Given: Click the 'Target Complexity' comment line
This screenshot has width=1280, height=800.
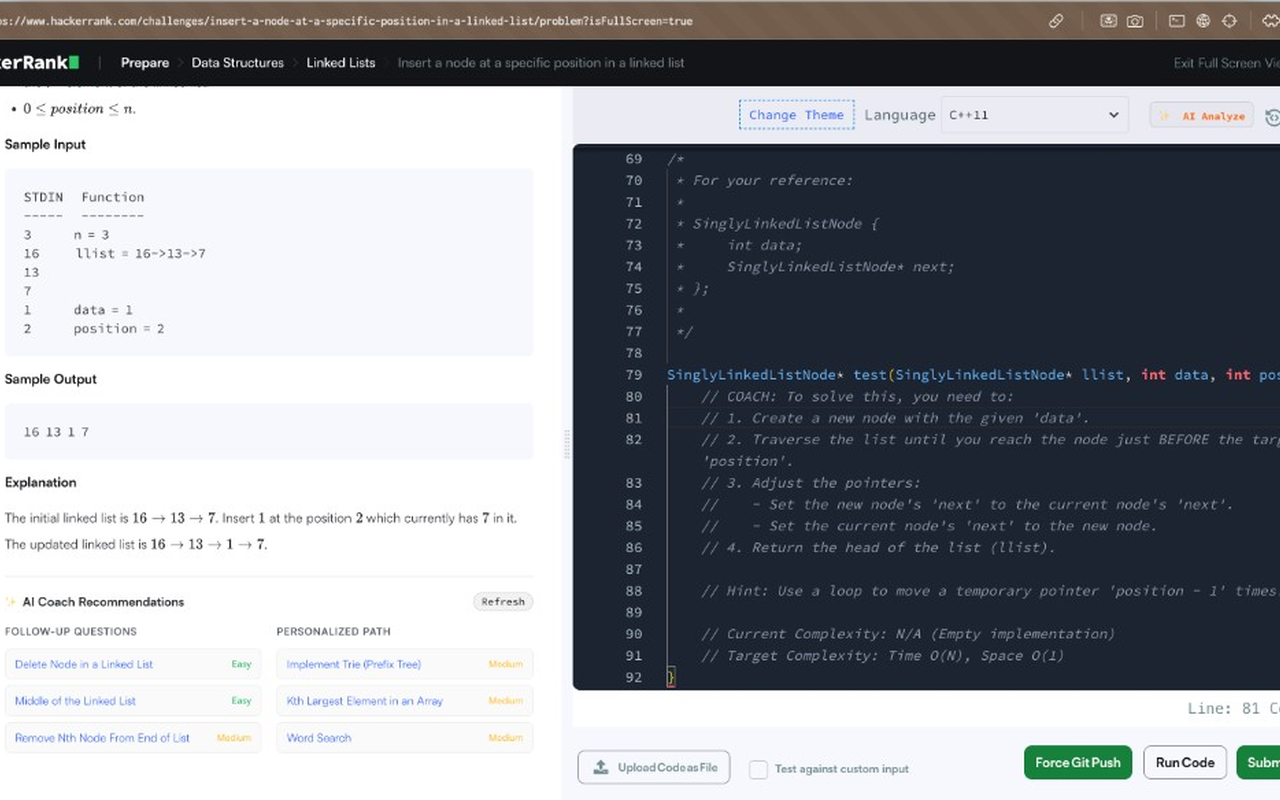Looking at the screenshot, I should point(883,656).
